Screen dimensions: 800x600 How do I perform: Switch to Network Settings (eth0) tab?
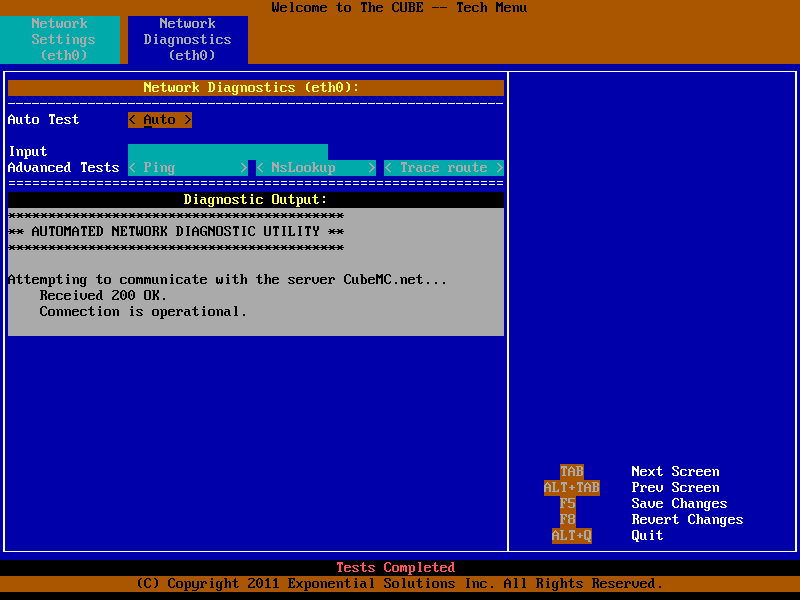click(x=60, y=39)
